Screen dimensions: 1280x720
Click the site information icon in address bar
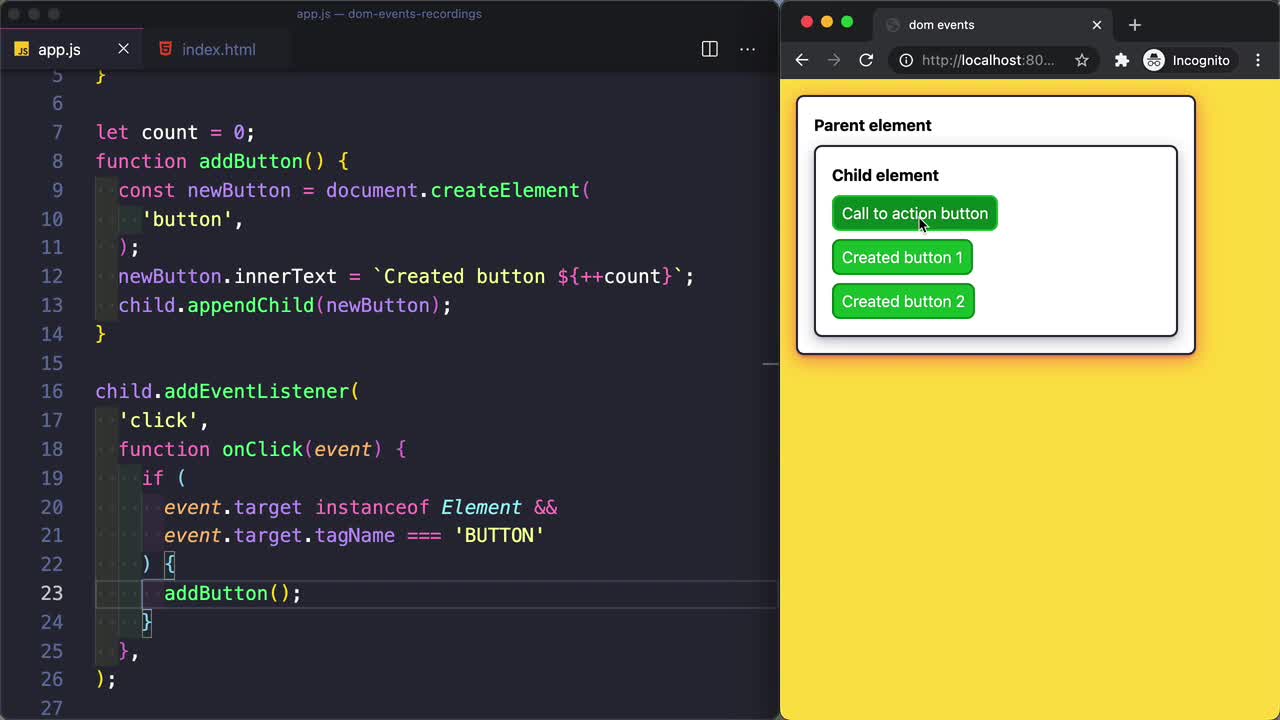click(x=905, y=60)
